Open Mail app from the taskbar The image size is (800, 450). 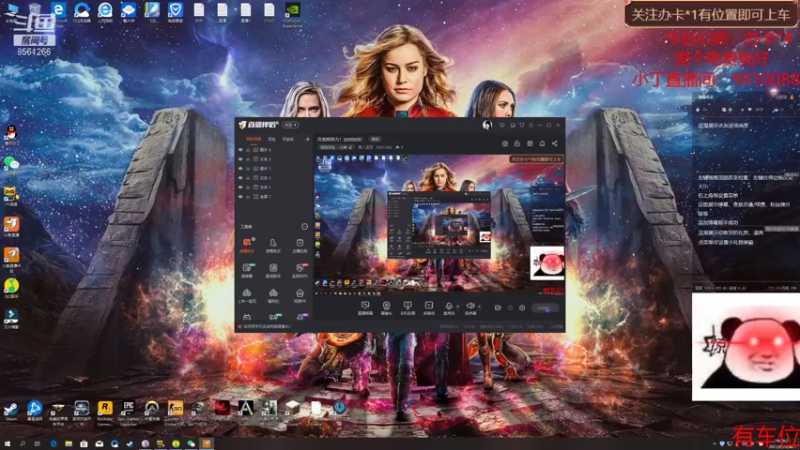pos(99,444)
